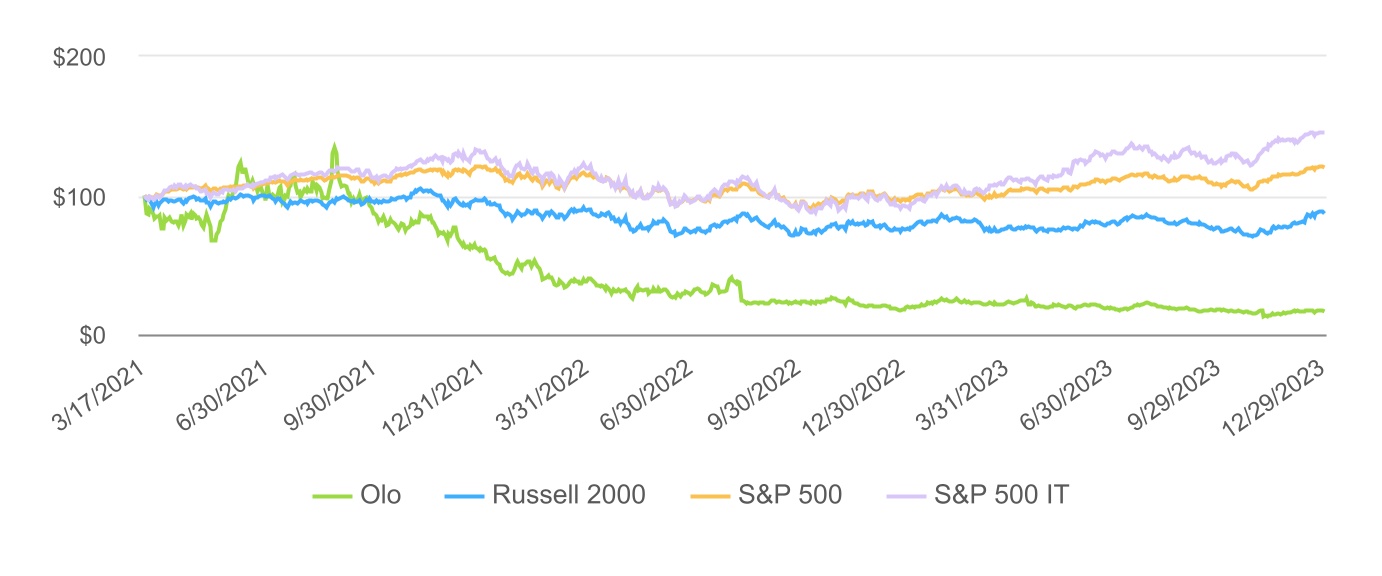1382x576 pixels.
Task: Toggle the S&P 500 IT legend label
Action: pos(1001,495)
